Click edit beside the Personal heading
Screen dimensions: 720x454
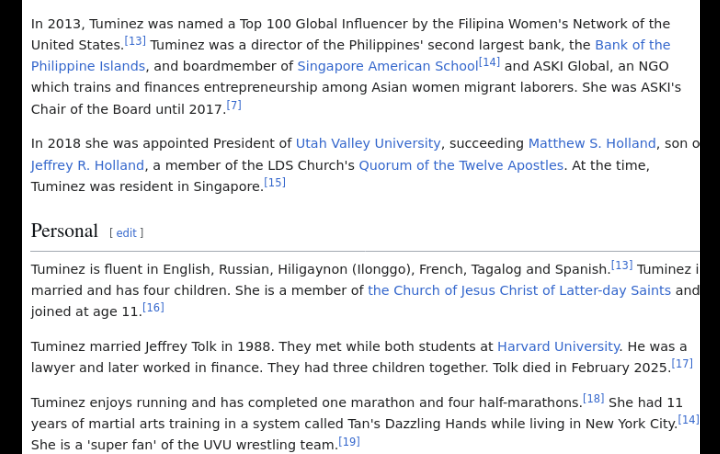pos(126,233)
